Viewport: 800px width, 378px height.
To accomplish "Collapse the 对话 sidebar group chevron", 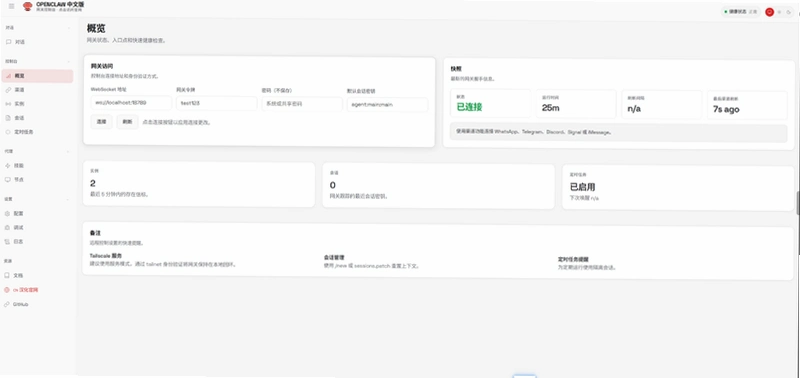I will click(x=69, y=28).
